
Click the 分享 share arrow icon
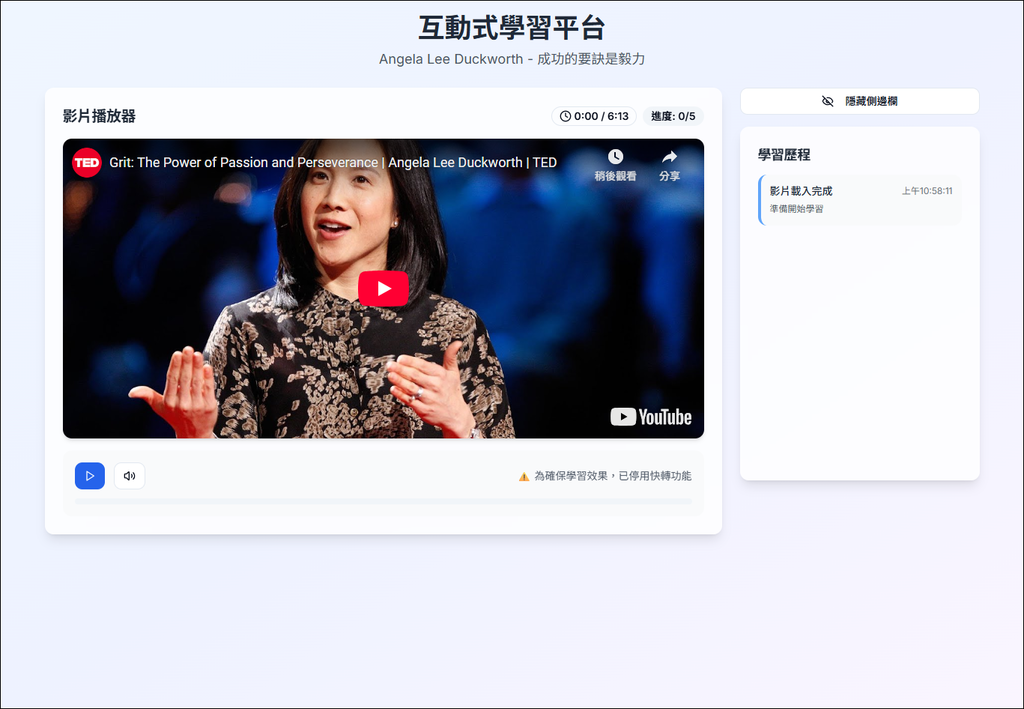[669, 157]
